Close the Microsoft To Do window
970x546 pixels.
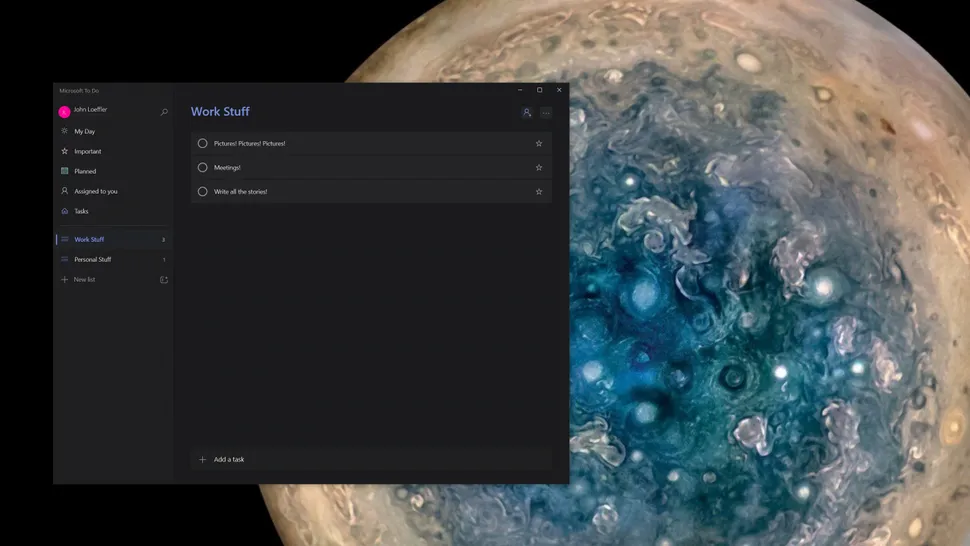pyautogui.click(x=559, y=90)
